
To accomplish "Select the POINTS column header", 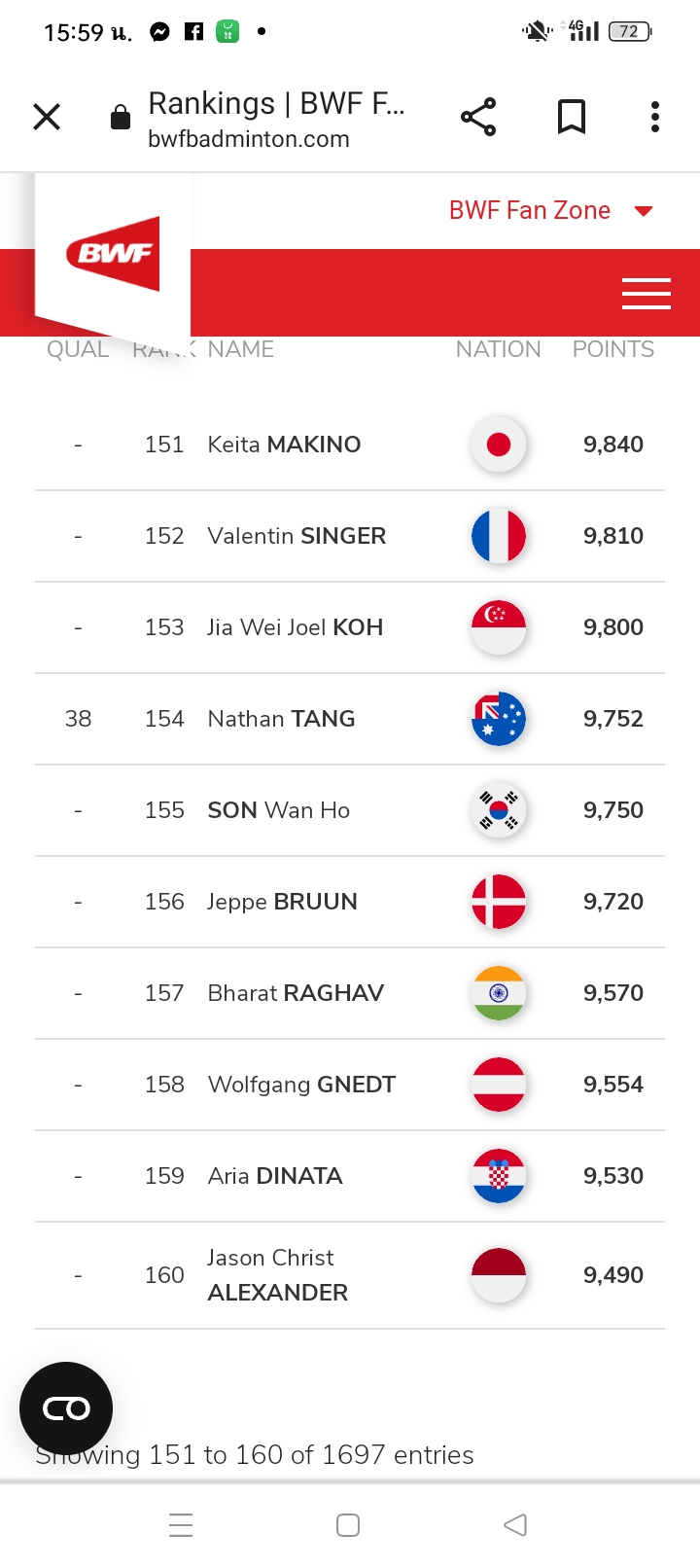I will pos(613,349).
